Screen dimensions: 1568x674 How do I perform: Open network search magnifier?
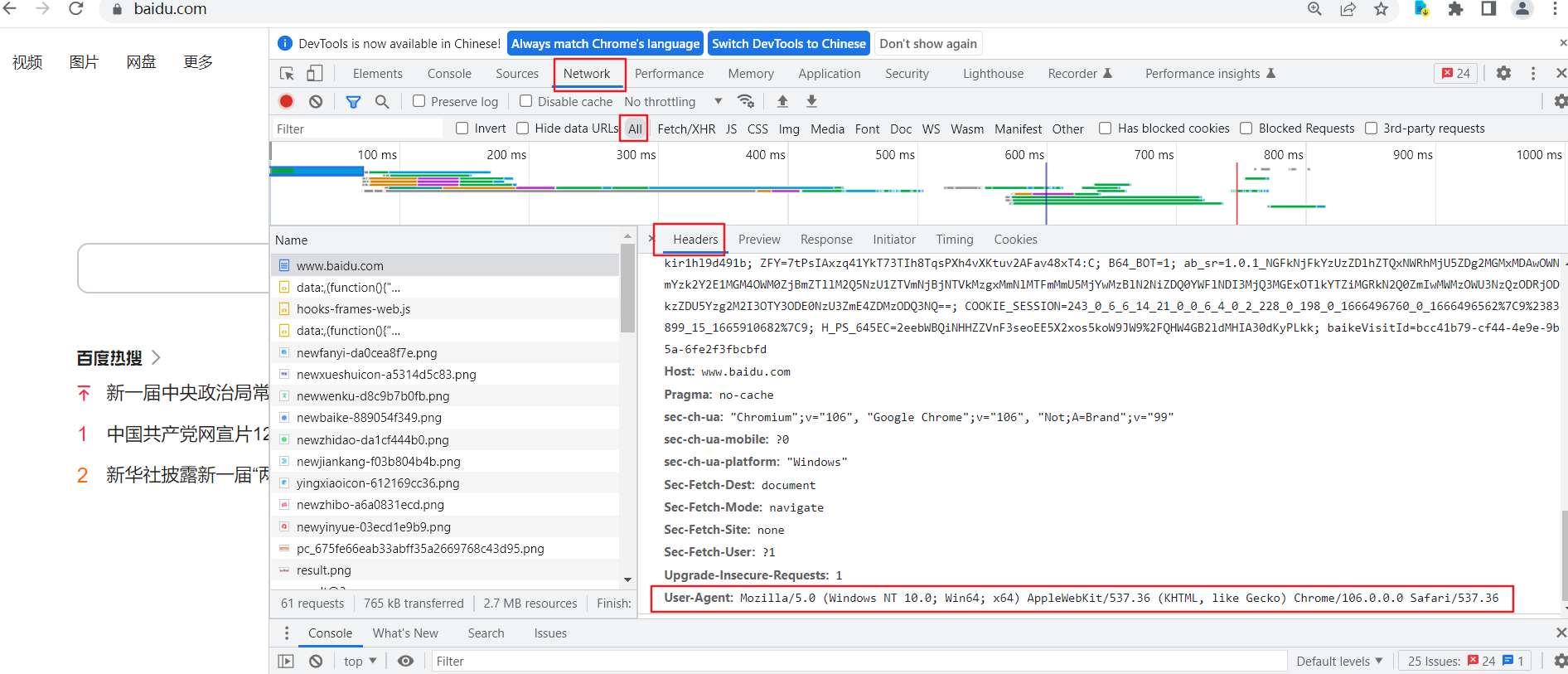click(382, 101)
